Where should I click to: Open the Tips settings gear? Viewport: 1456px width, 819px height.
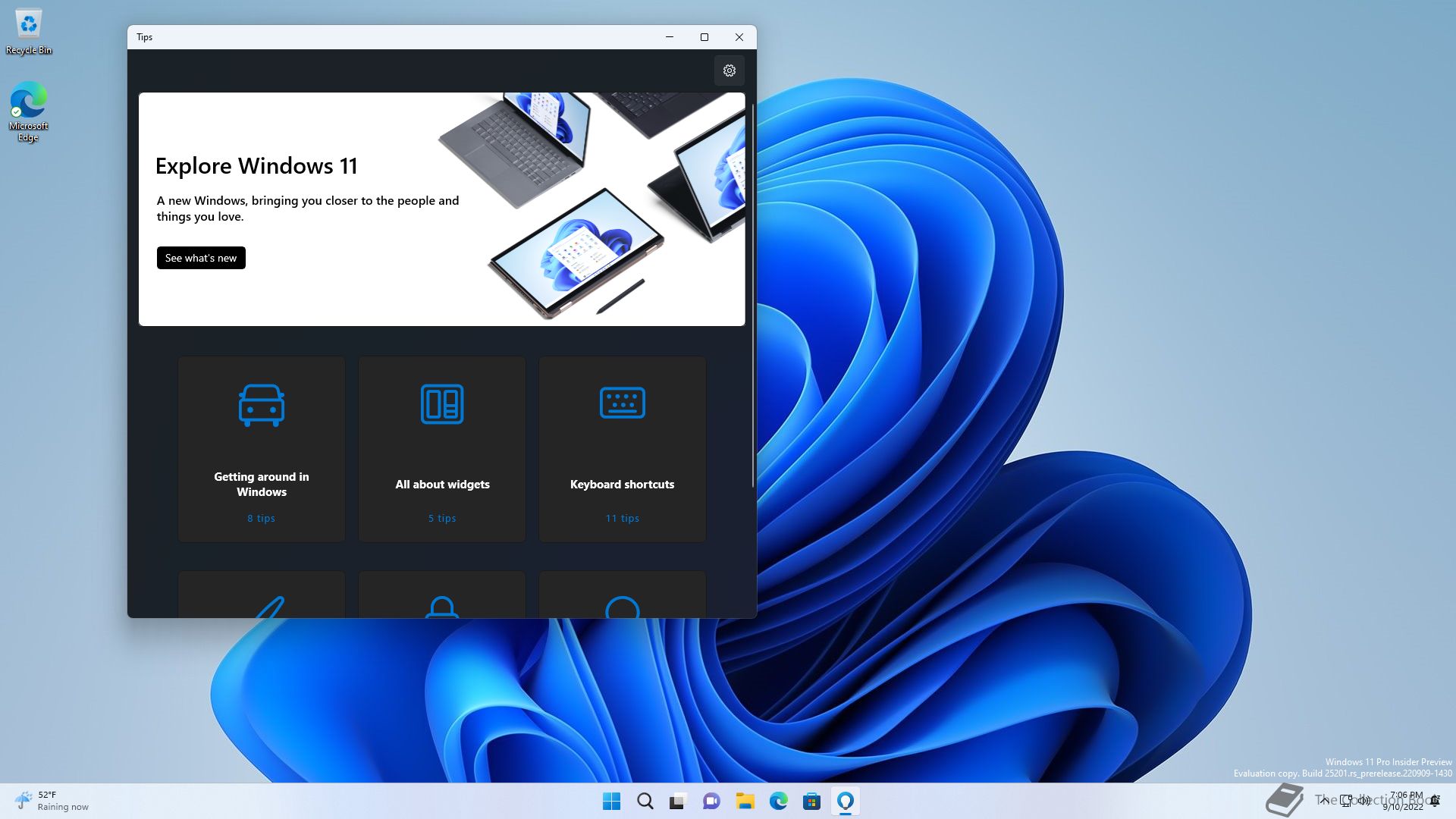point(729,71)
